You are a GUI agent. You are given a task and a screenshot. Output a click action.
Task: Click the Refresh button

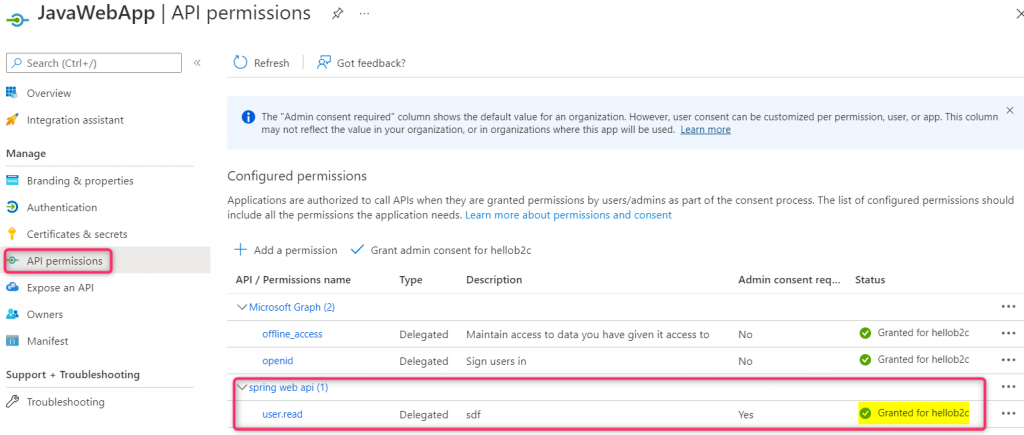261,63
